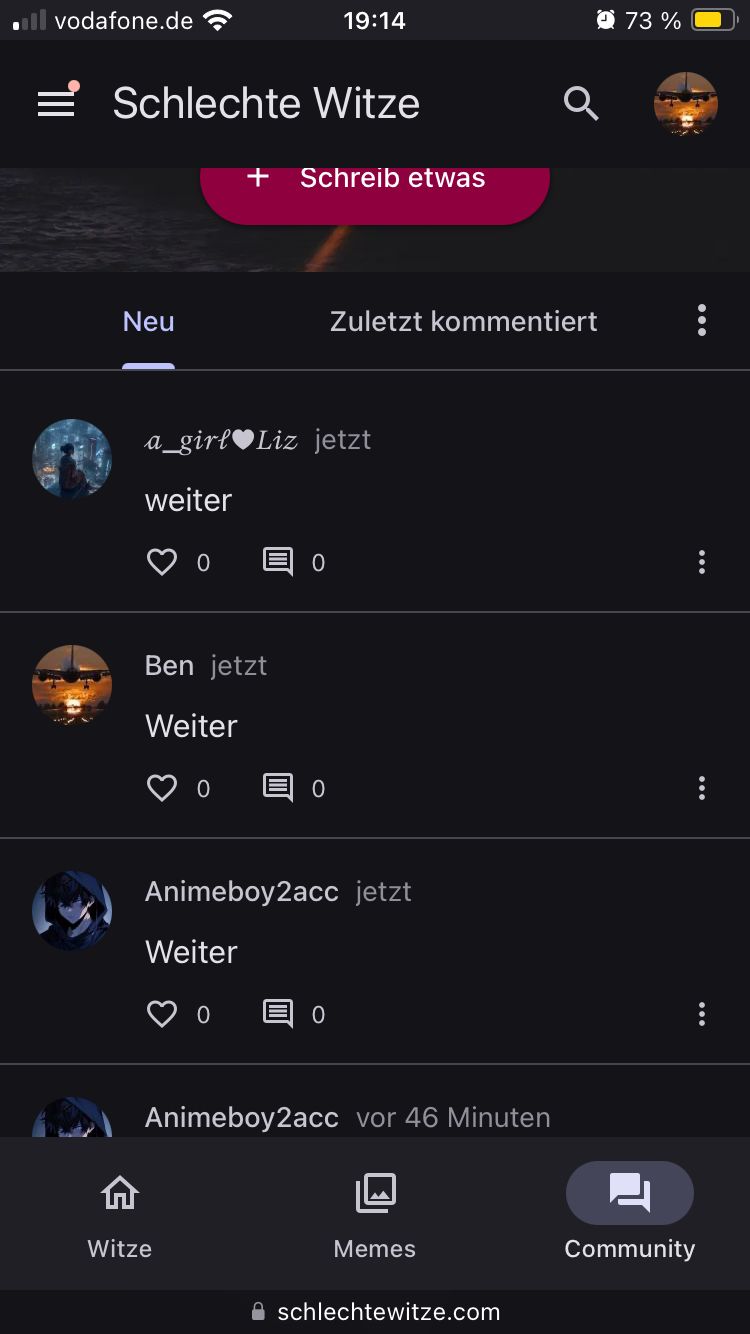Expand options for Animeboy2acc's "Weiter" post
The image size is (750, 1334).
coord(702,1014)
